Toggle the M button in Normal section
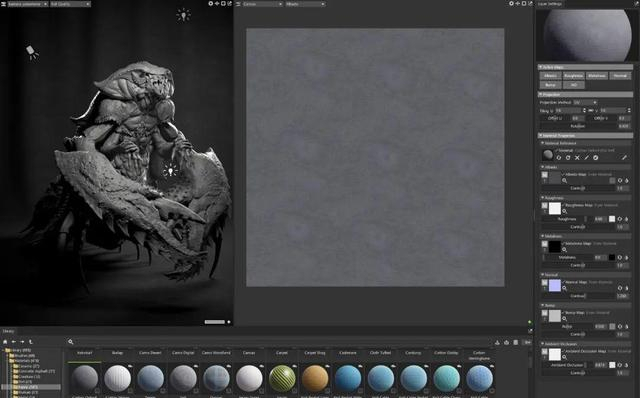Screen dimensions: 640x398 [544, 282]
